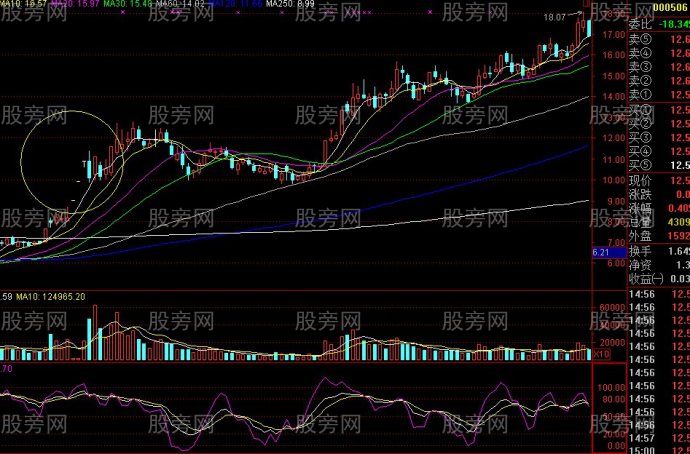Click the 17.00 price axis label
Image resolution: width=690 pixels, height=454 pixels.
pyautogui.click(x=614, y=34)
